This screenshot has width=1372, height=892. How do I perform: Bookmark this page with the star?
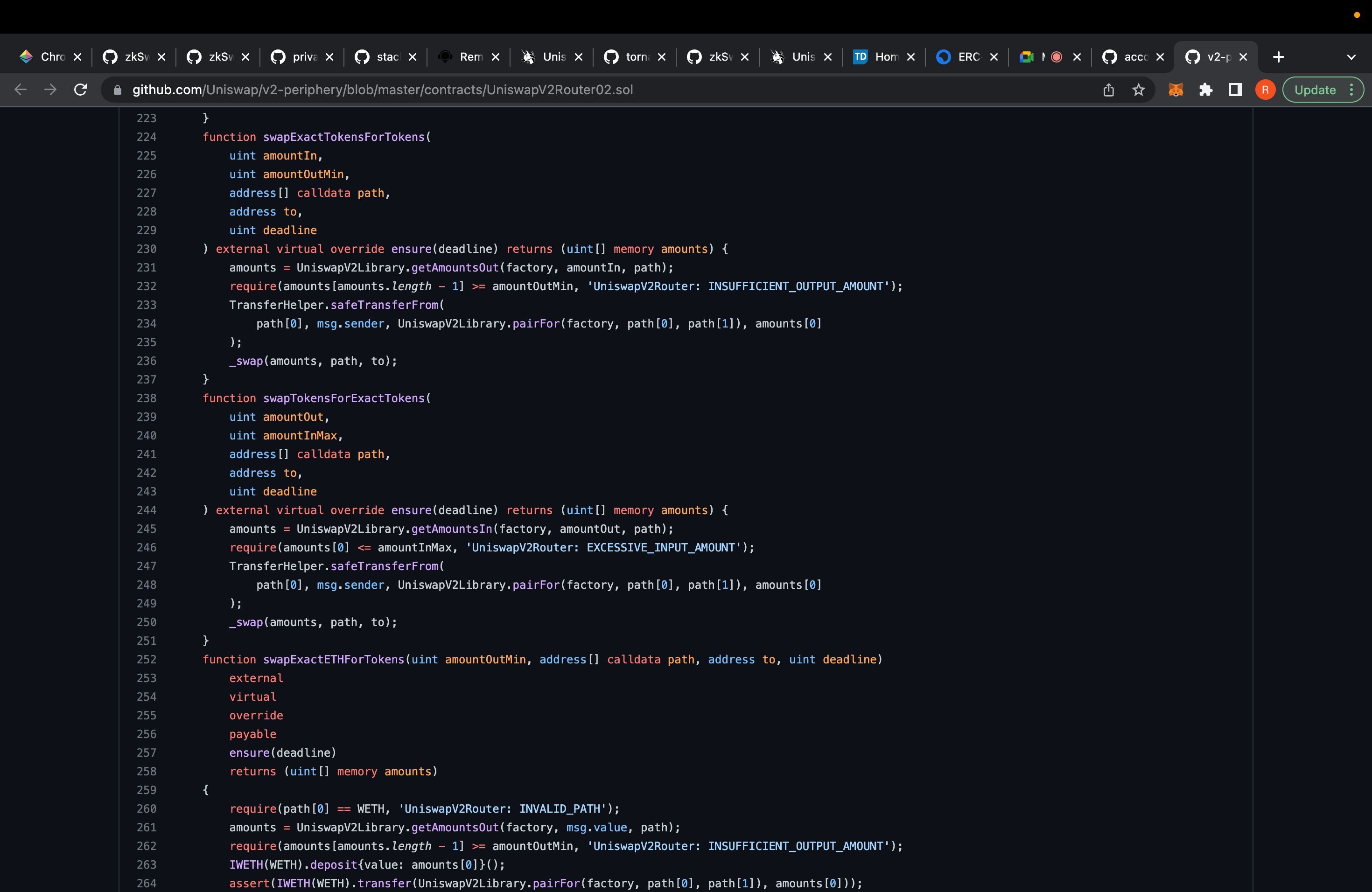pos(1139,90)
